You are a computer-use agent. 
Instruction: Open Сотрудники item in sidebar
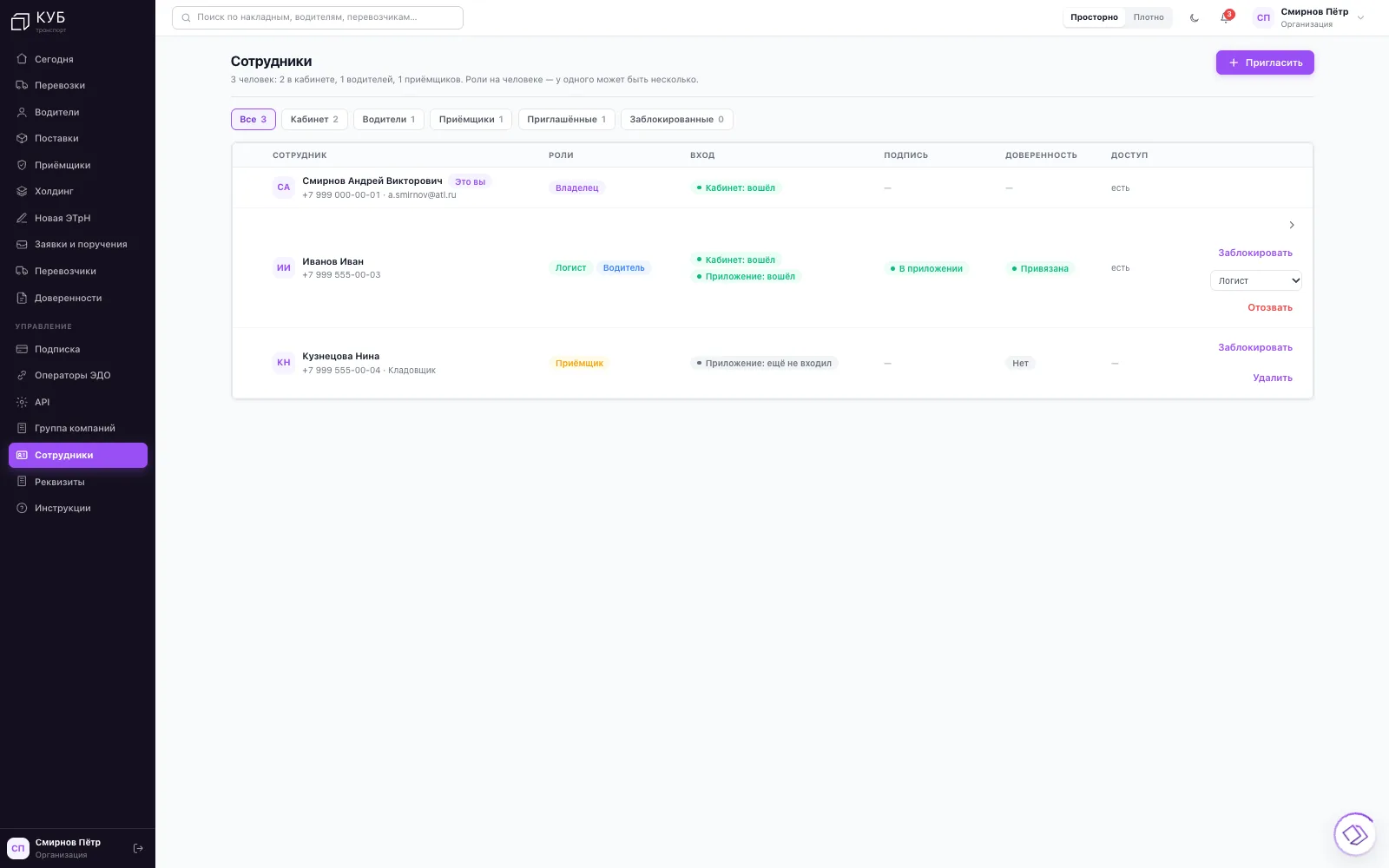point(78,455)
